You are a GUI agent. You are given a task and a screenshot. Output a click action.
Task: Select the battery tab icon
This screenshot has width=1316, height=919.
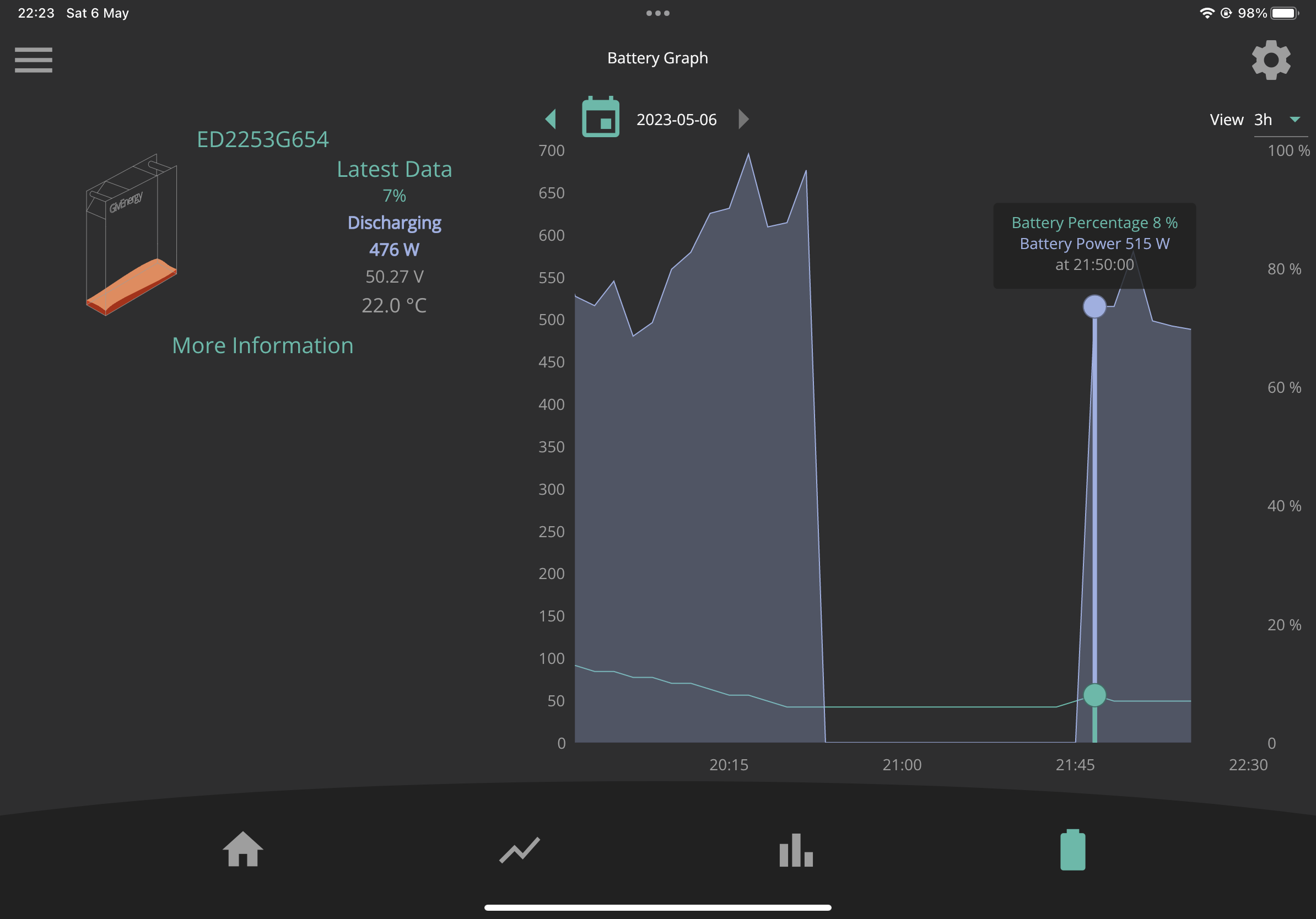(1072, 849)
